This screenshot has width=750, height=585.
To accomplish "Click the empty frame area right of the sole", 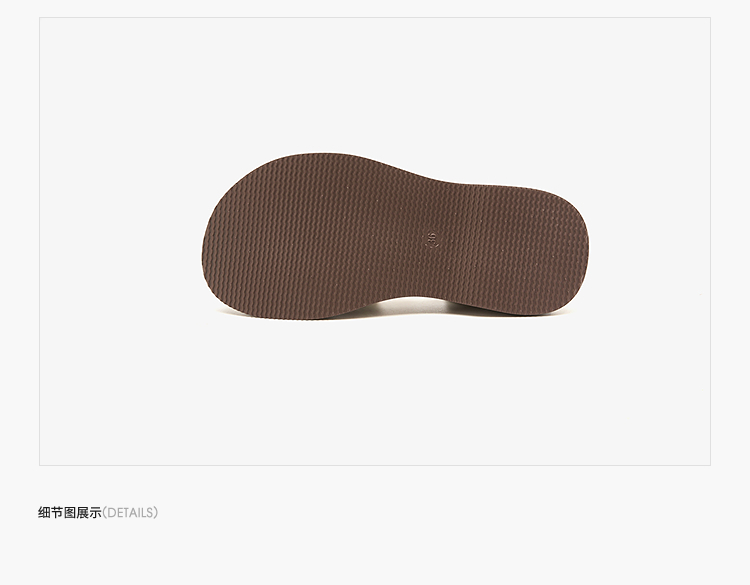I will (x=651, y=239).
